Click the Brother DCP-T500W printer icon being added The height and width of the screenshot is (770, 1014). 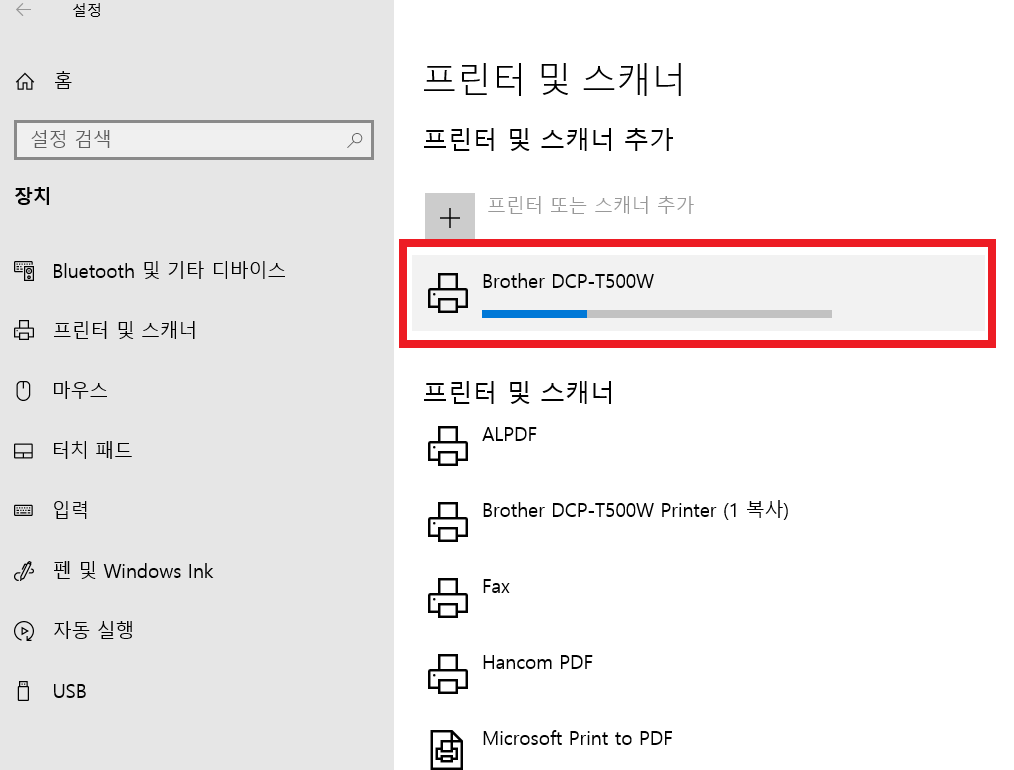448,293
